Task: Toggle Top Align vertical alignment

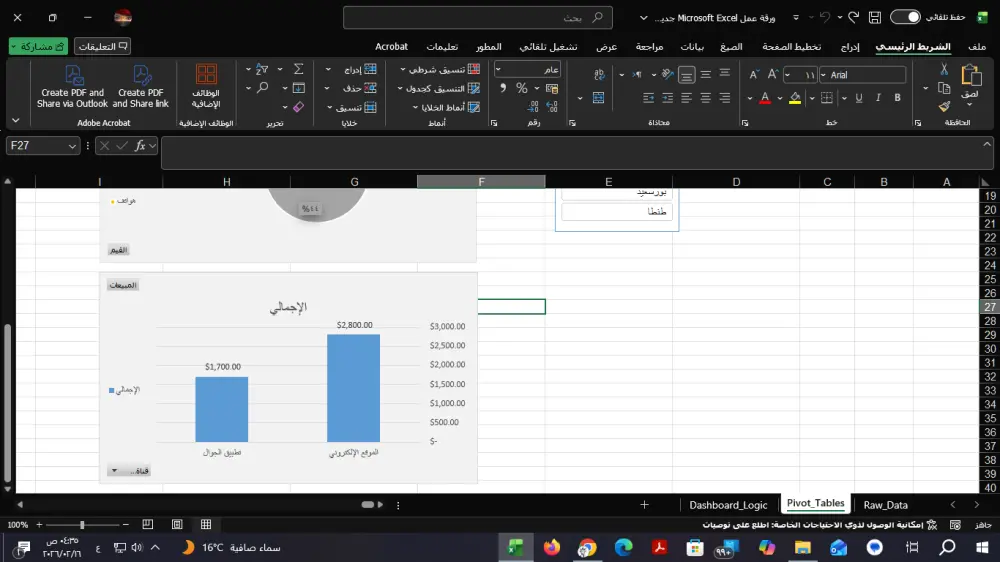Action: click(x=724, y=73)
